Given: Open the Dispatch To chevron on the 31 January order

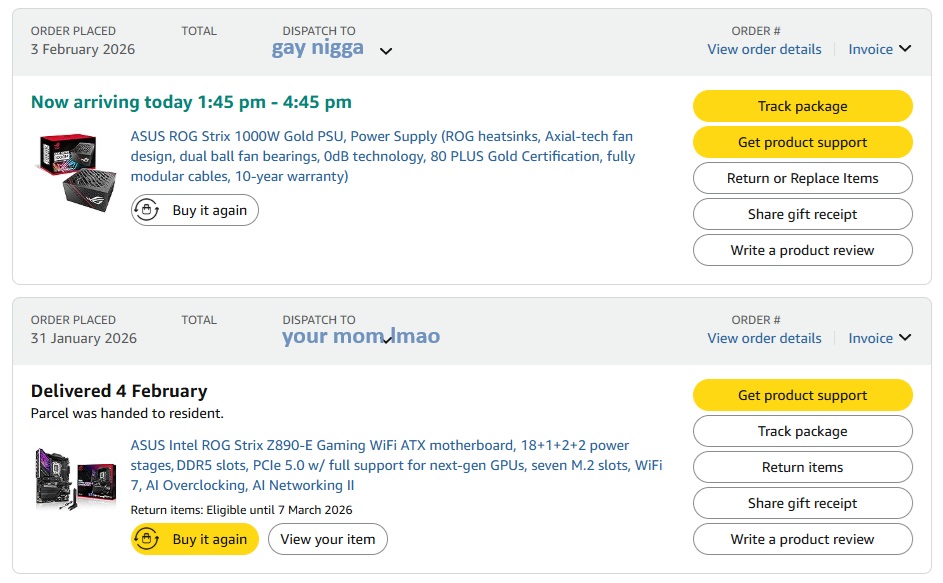Looking at the screenshot, I should click(390, 338).
